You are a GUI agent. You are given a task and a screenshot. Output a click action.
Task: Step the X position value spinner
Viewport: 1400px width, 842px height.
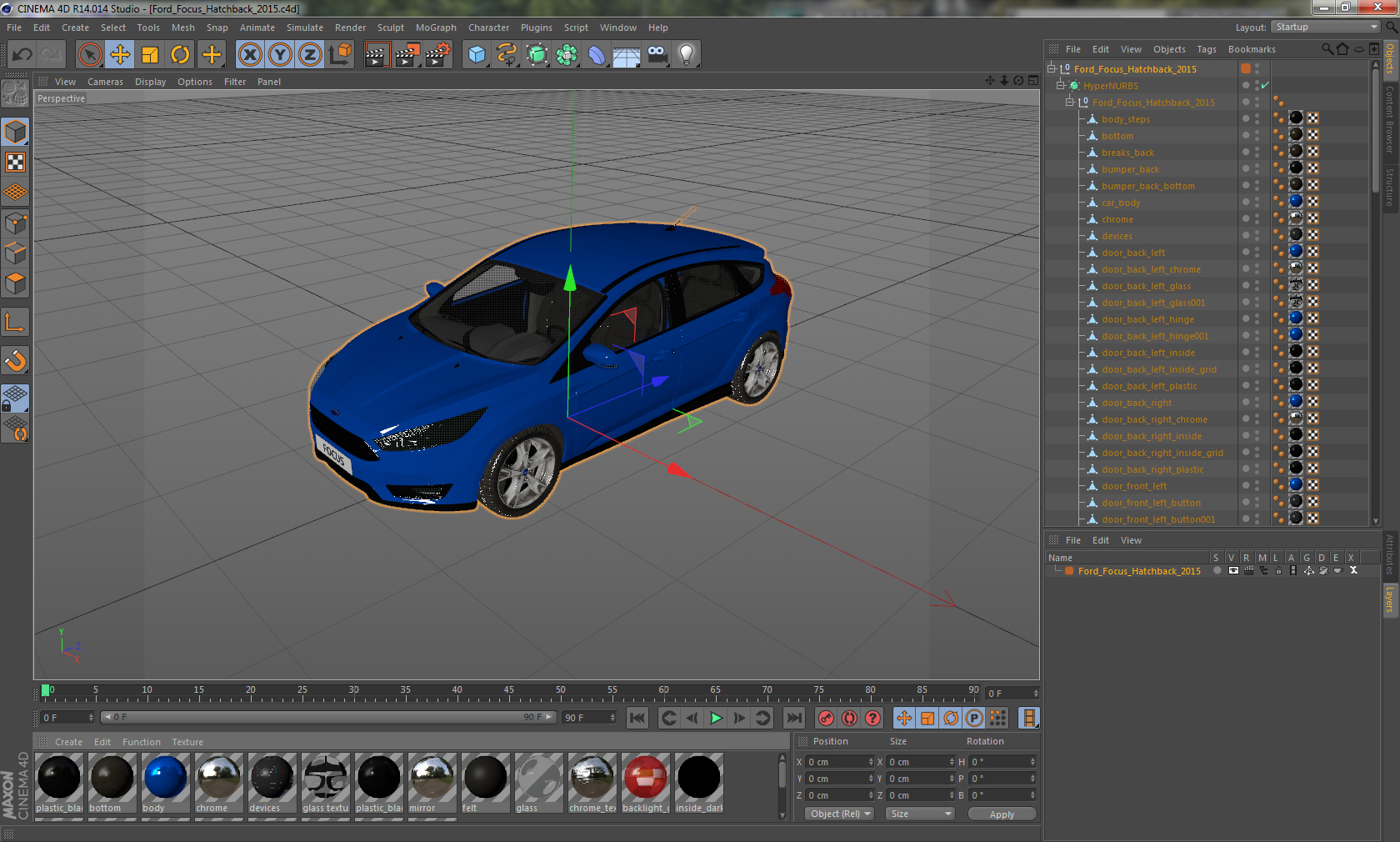click(871, 762)
